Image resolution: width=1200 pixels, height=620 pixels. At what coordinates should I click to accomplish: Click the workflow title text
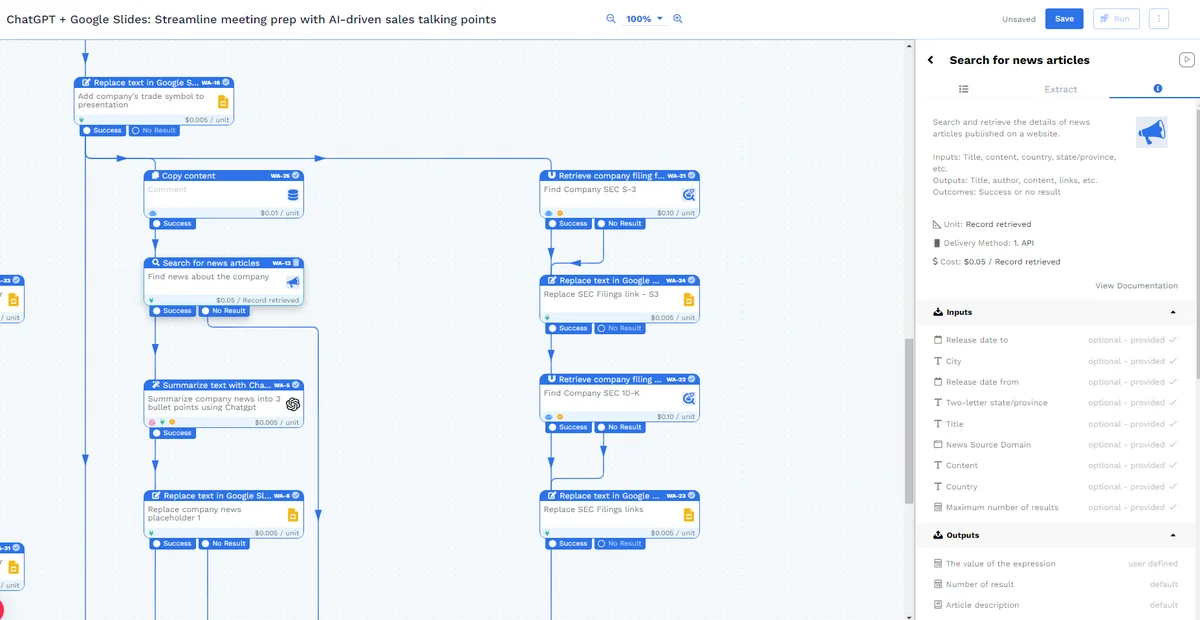[x=251, y=19]
